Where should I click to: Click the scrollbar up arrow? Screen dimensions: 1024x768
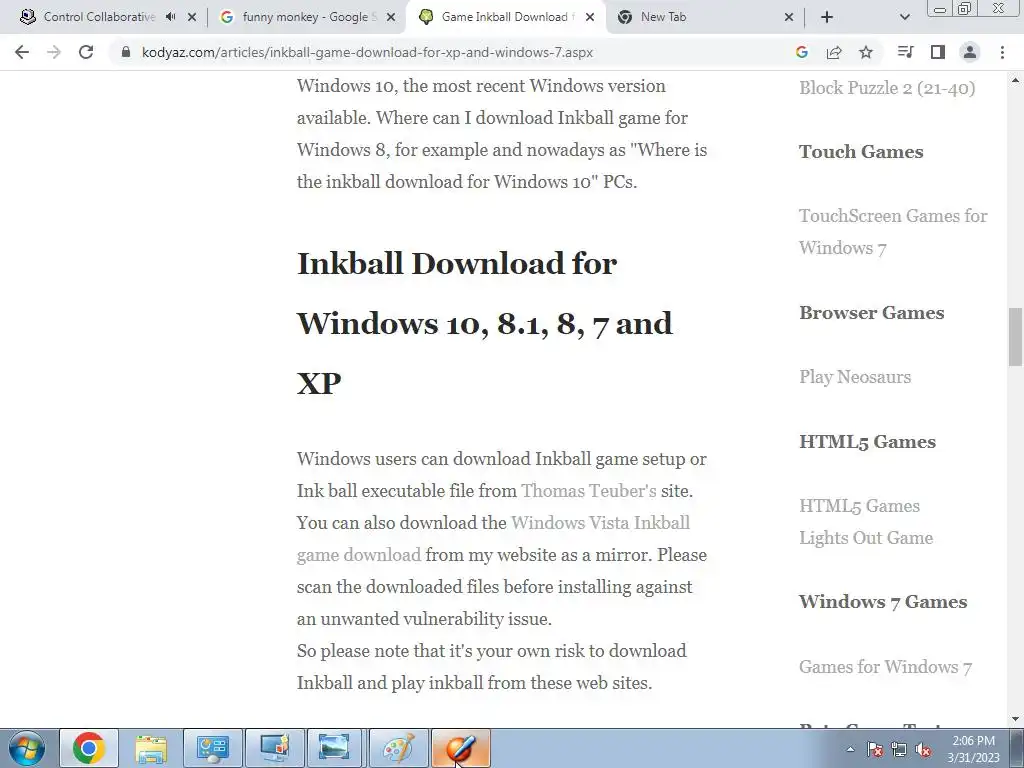click(x=1015, y=81)
